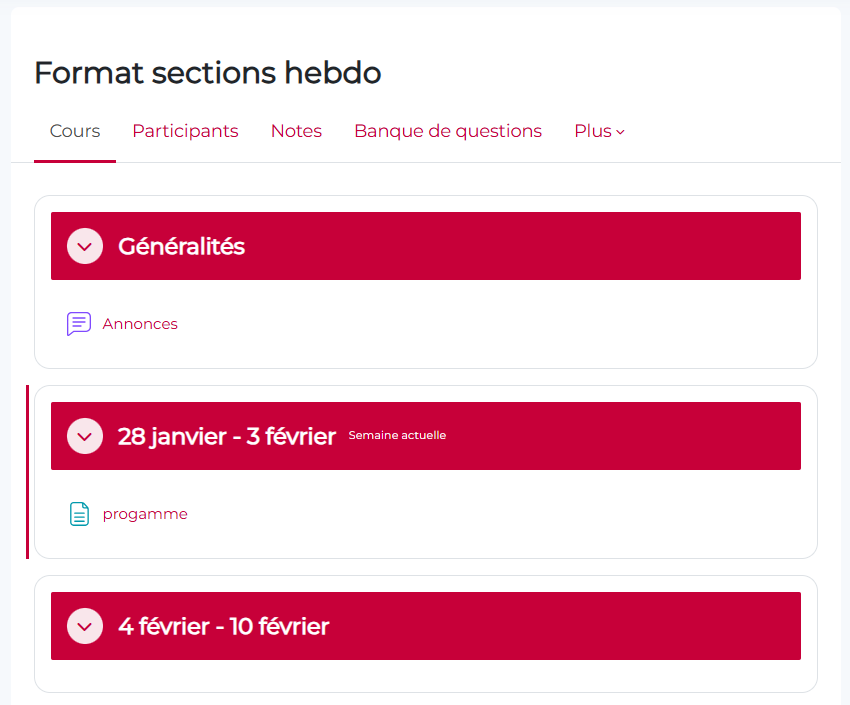
Task: Click the progamme page icon
Action: 79,514
